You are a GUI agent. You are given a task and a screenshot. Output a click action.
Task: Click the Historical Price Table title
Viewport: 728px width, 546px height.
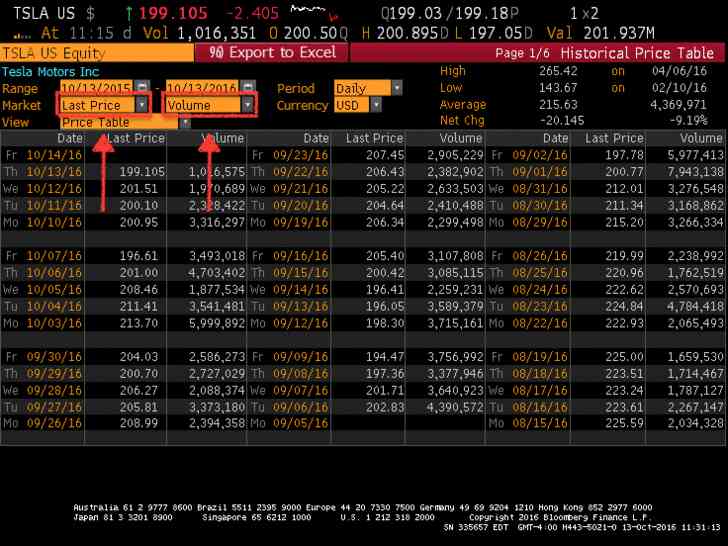point(637,53)
